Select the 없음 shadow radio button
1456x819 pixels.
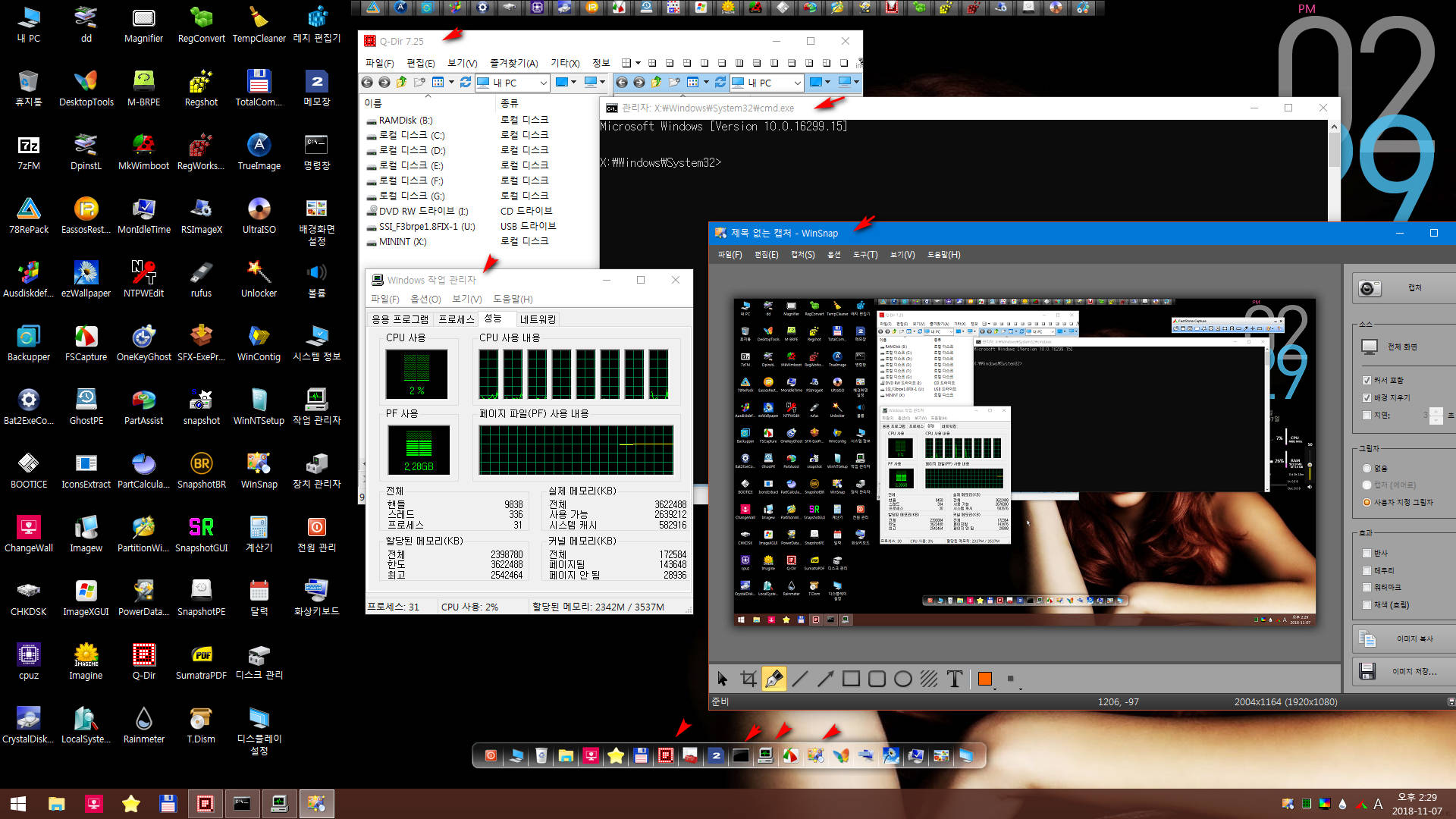pyautogui.click(x=1367, y=469)
